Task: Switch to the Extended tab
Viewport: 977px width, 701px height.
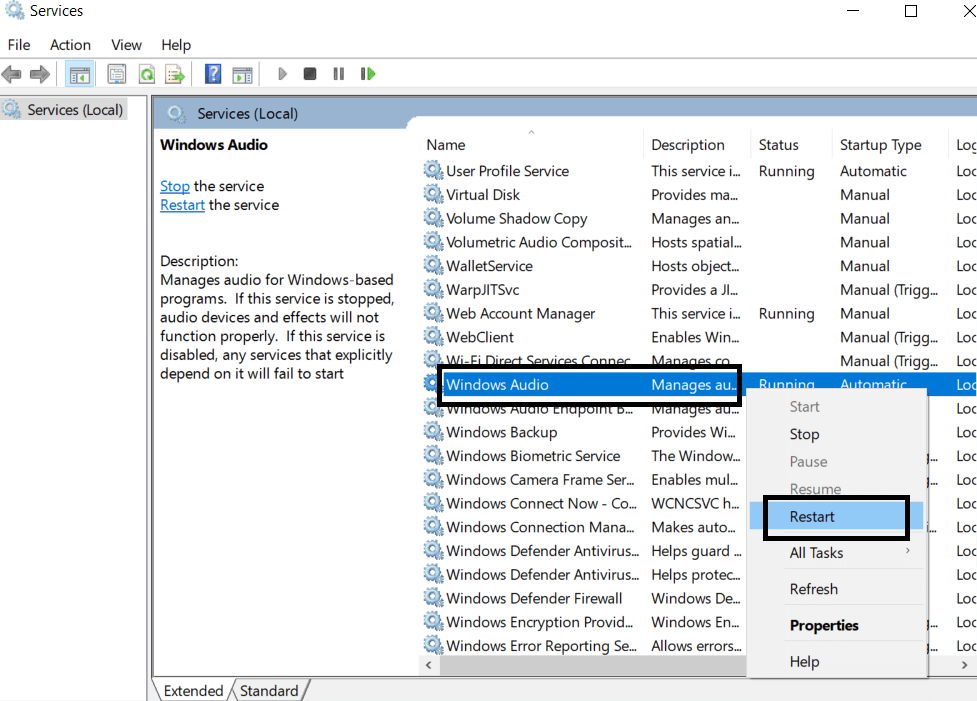Action: point(193,690)
